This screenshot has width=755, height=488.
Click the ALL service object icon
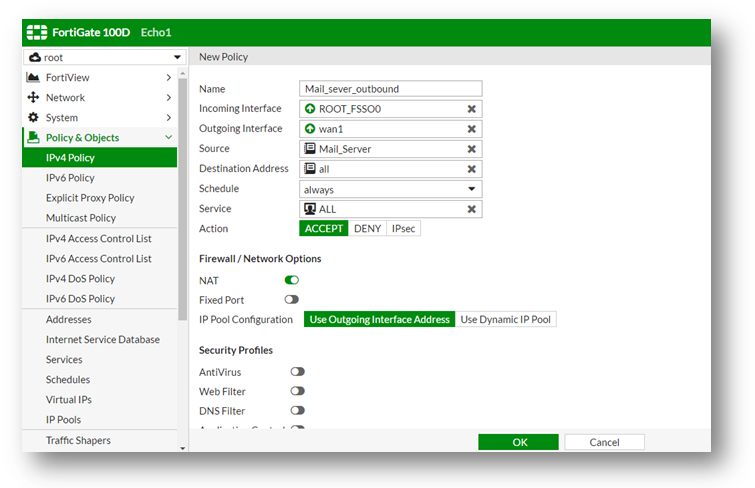tap(310, 209)
